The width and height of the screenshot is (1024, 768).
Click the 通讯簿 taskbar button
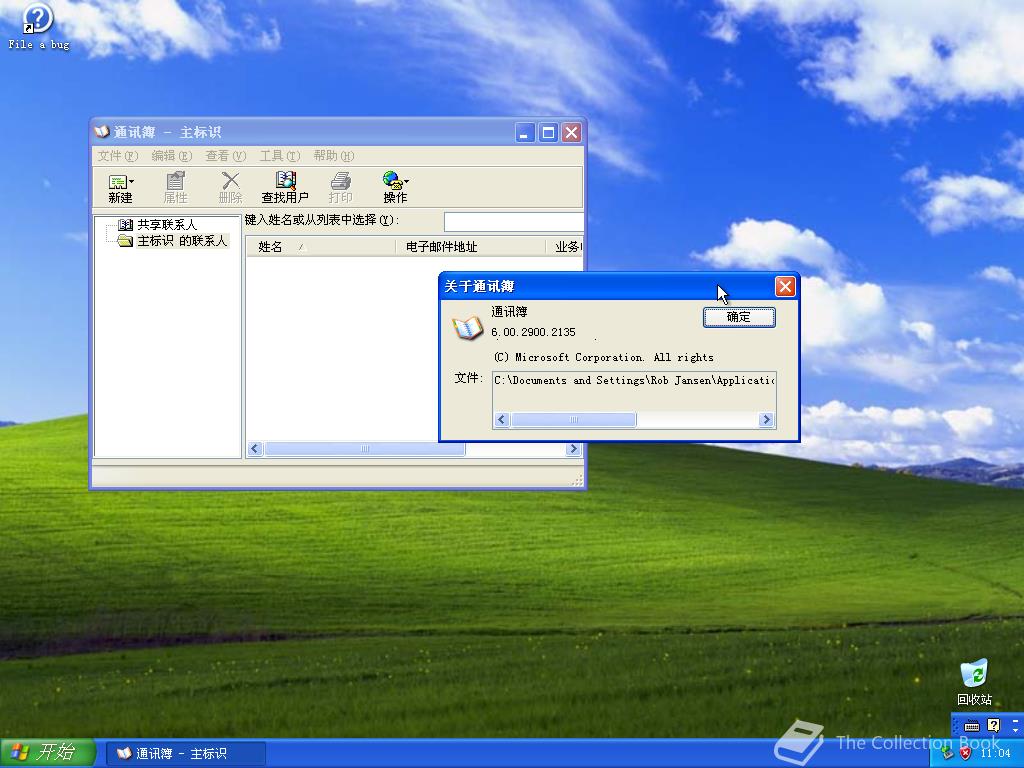point(185,753)
